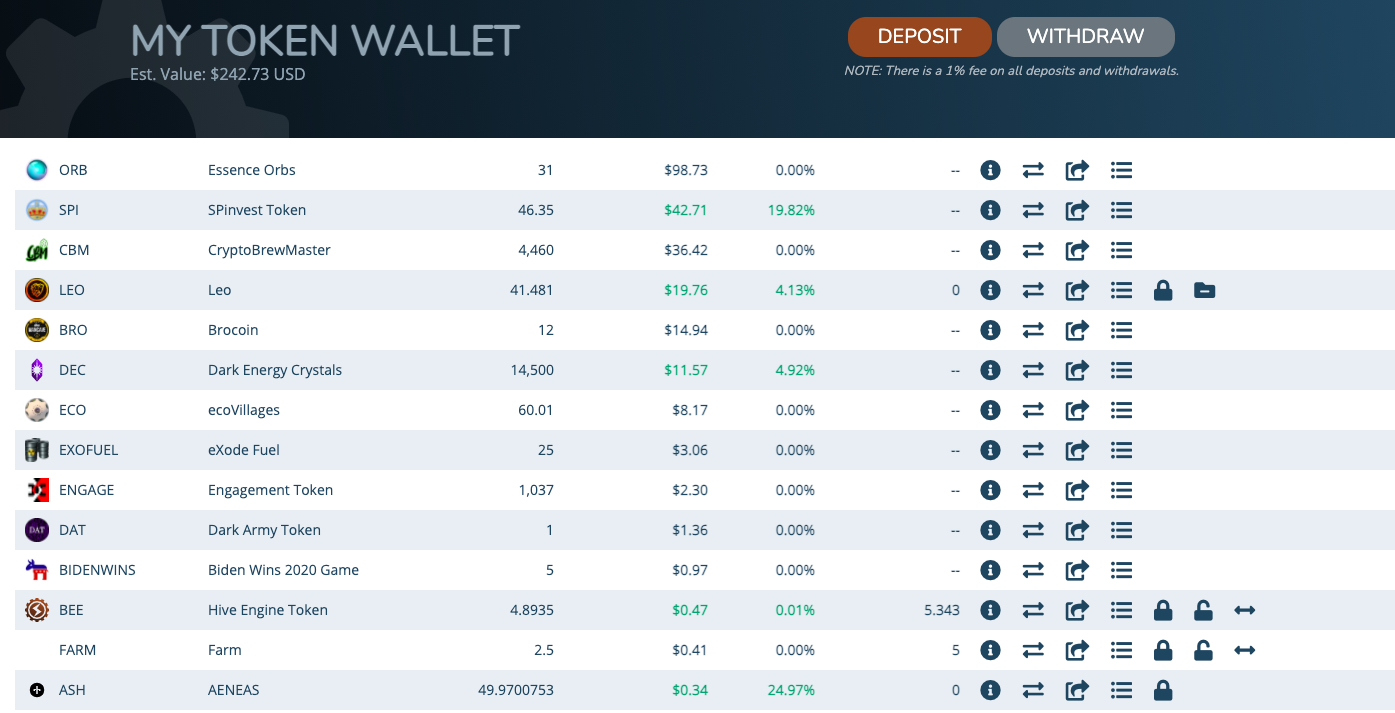Click transfer arrows icon for Brocoin
The width and height of the screenshot is (1395, 713).
pos(1033,330)
